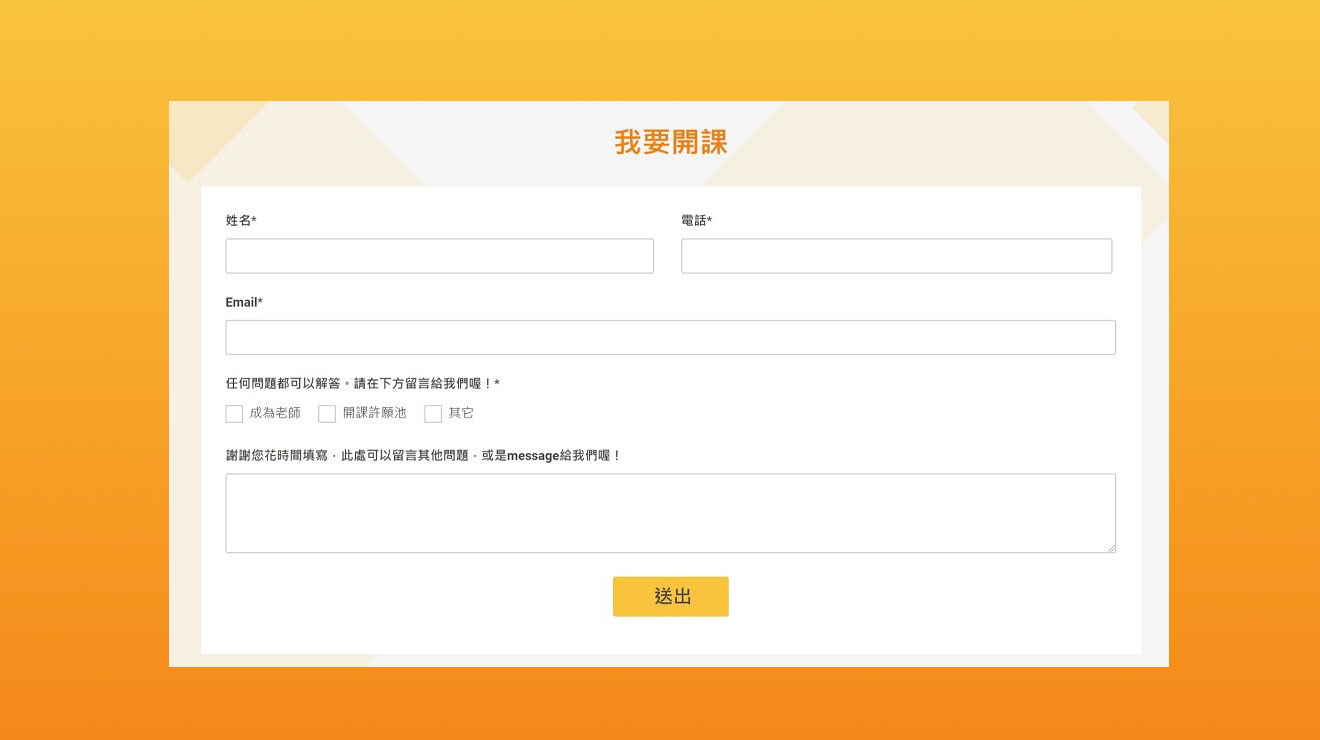Click the 姓名 name input field
The image size is (1320, 740).
click(x=439, y=256)
